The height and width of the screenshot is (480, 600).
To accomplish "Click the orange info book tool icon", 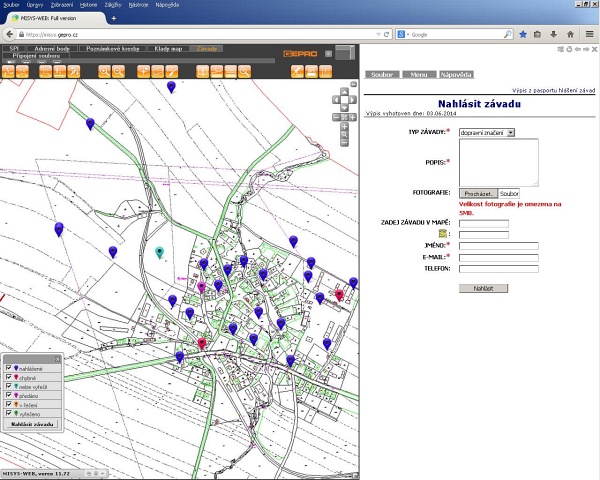I will pyautogui.click(x=202, y=72).
